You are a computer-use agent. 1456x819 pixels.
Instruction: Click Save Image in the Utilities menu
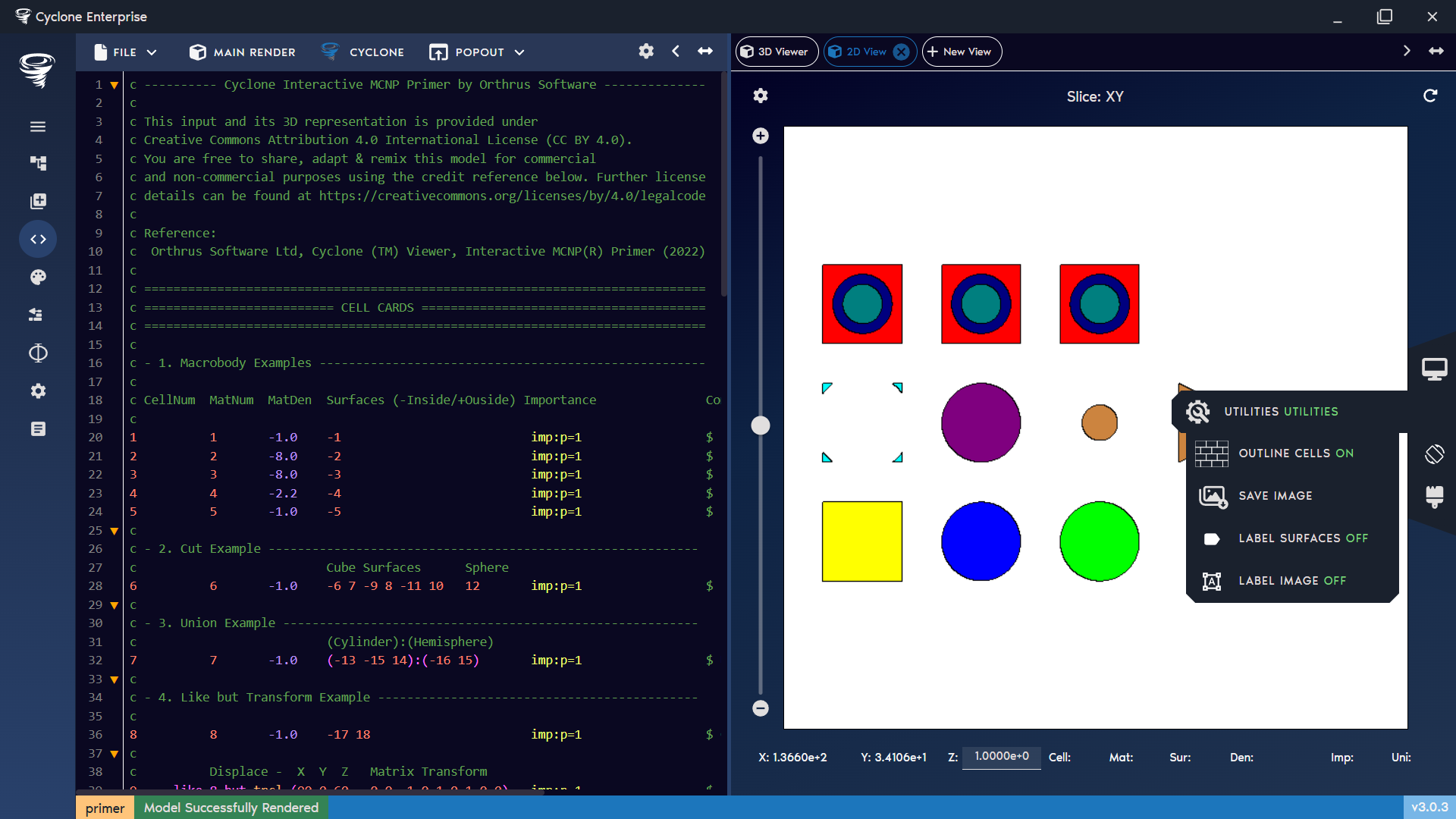1275,495
